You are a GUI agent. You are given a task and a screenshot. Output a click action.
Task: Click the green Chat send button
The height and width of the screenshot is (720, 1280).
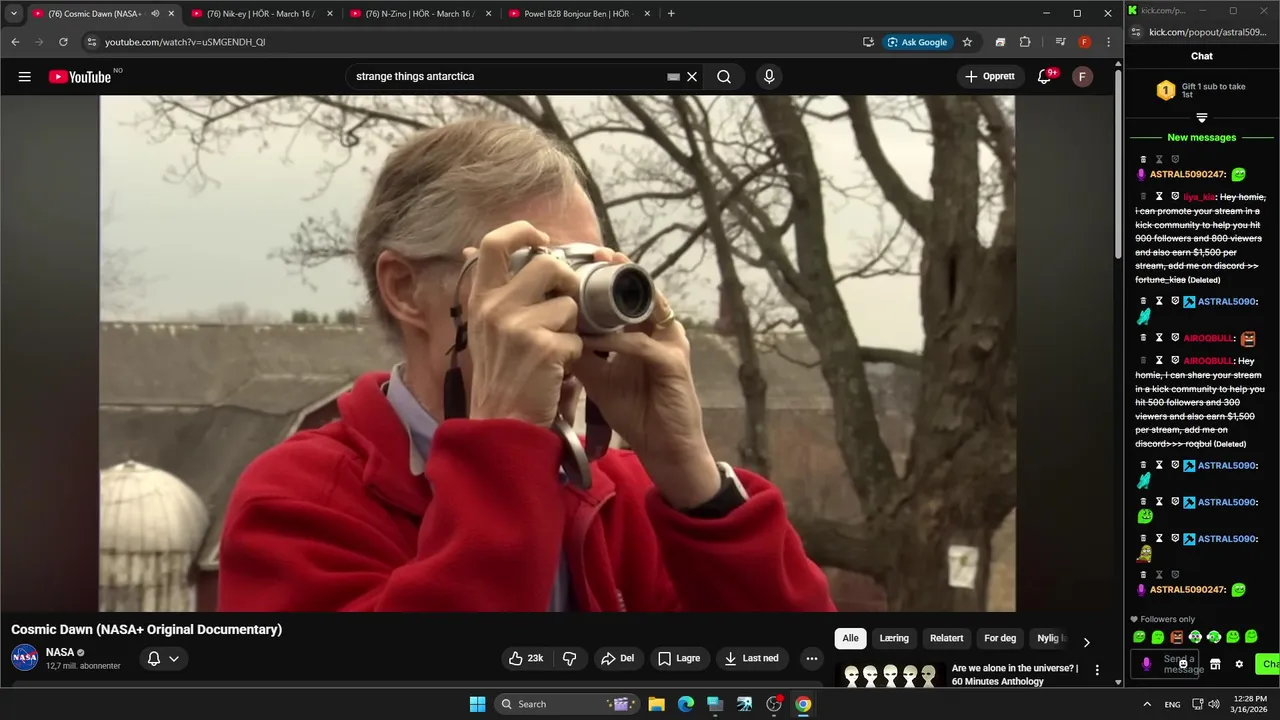click(1269, 664)
